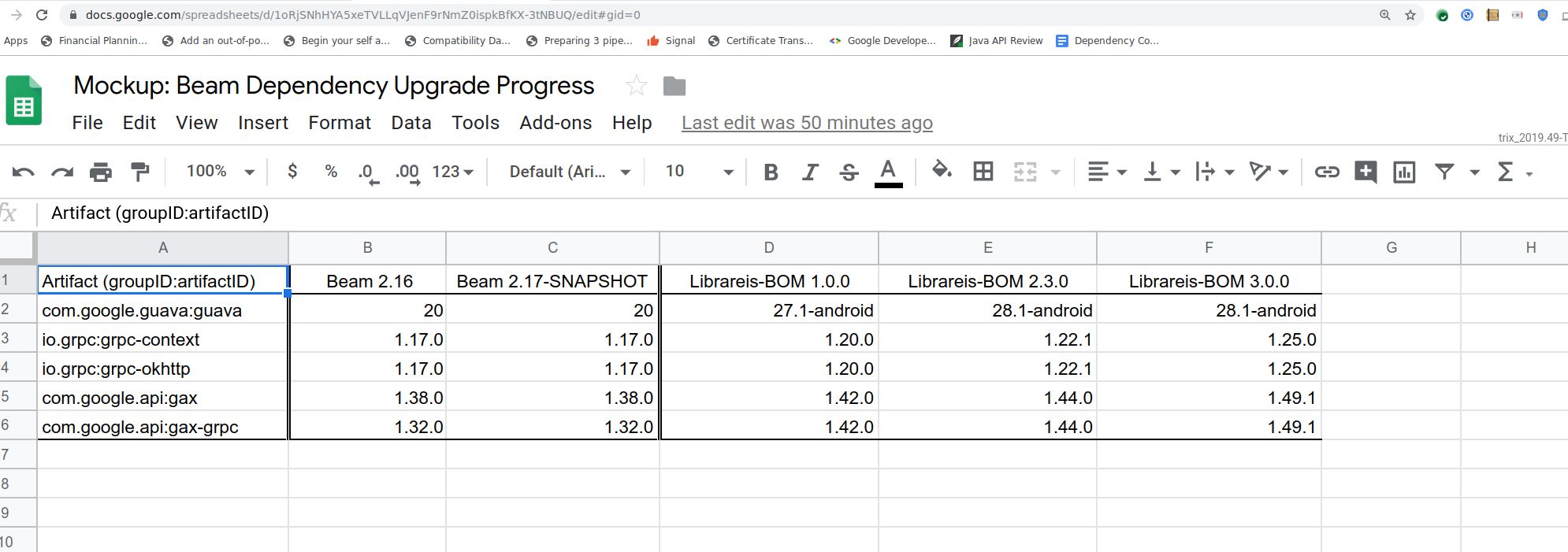
Task: Toggle strikethrough formatting
Action: click(849, 172)
